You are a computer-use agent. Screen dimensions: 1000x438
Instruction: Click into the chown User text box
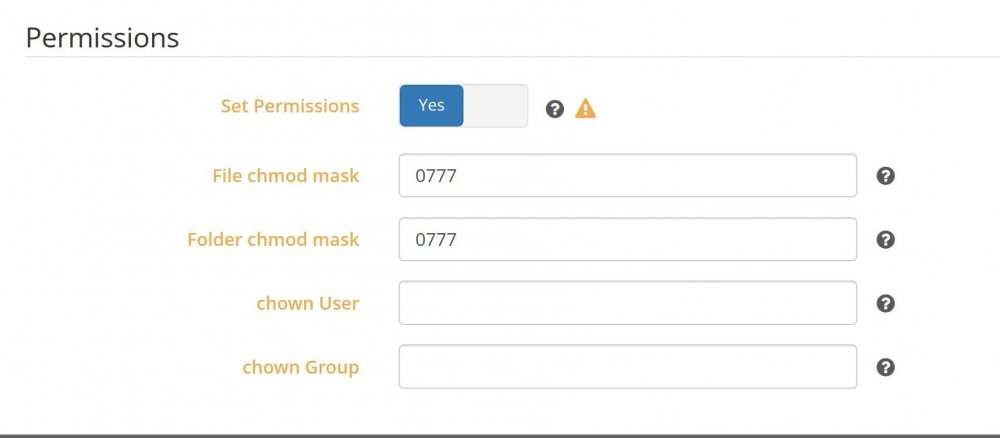pos(628,303)
